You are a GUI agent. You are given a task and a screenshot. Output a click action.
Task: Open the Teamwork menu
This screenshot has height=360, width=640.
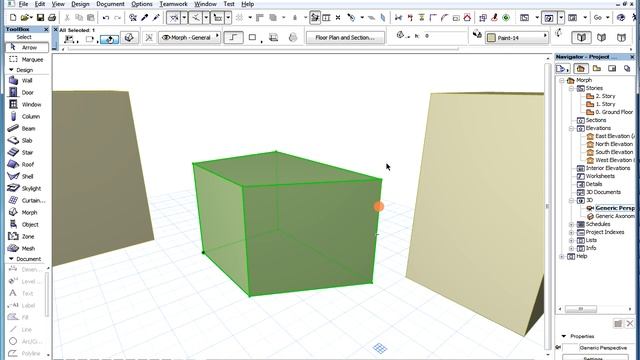click(x=173, y=4)
